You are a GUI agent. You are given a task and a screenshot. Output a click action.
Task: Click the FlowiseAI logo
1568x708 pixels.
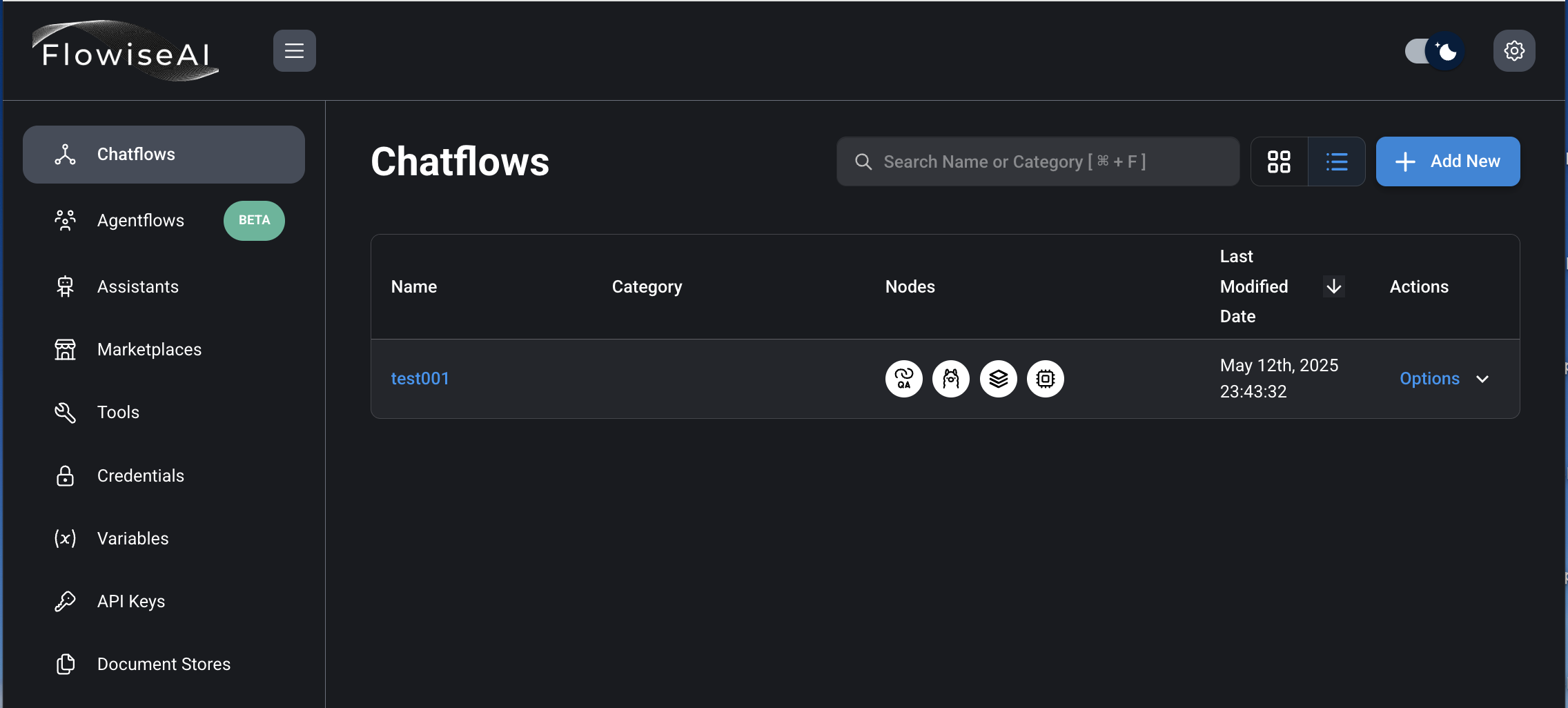[125, 52]
